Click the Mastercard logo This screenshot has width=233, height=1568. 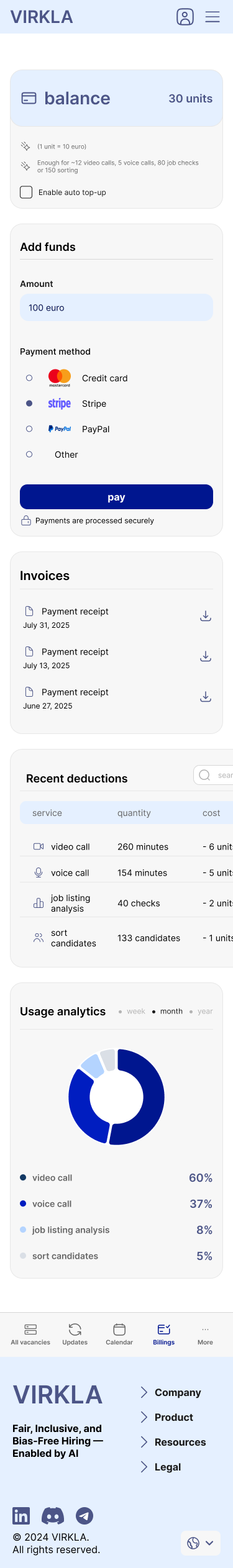coord(60,378)
